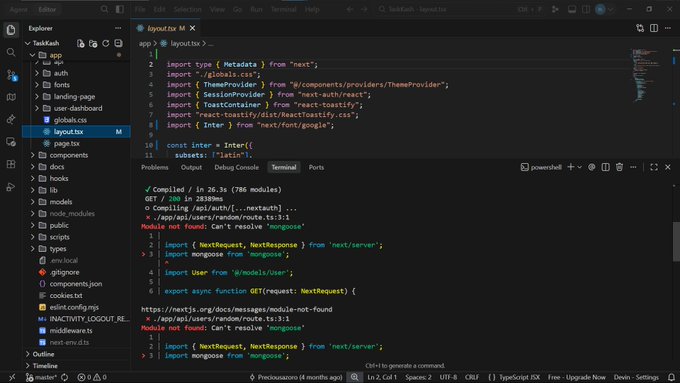Toggle panel visibility icon in title bar
Viewport: 680px width, 383px height.
point(572,9)
